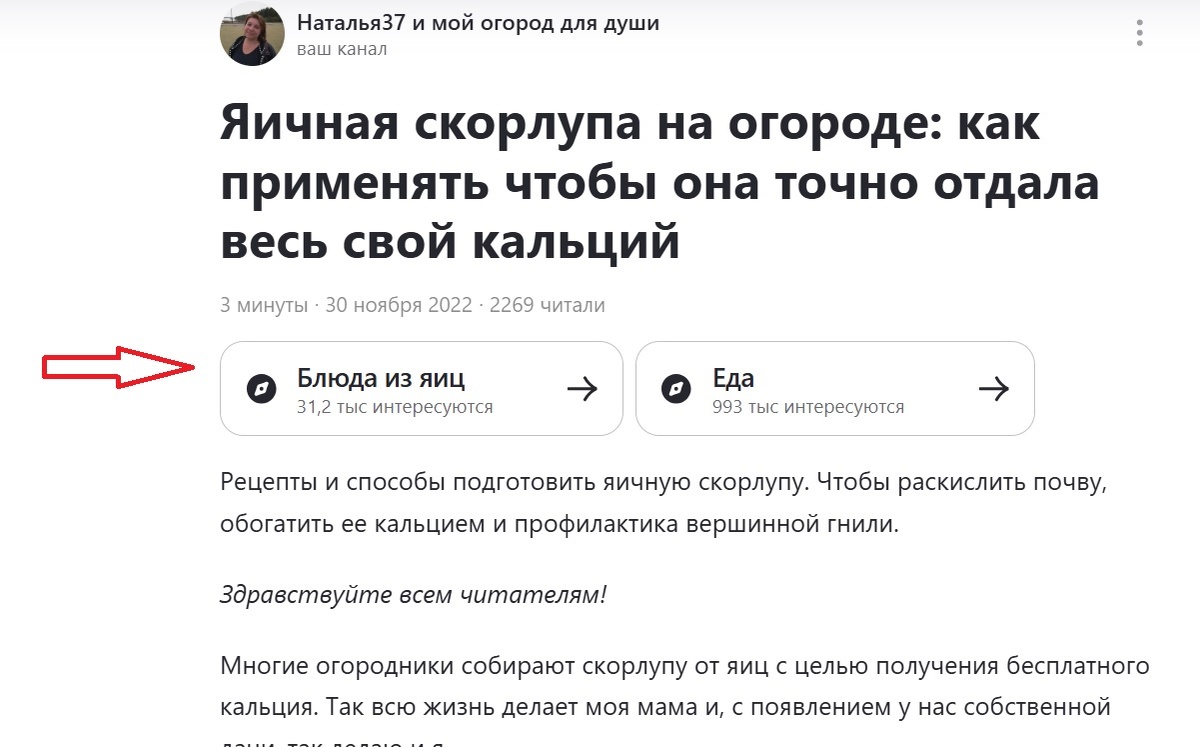Click the channel avatar photo

pos(252,33)
